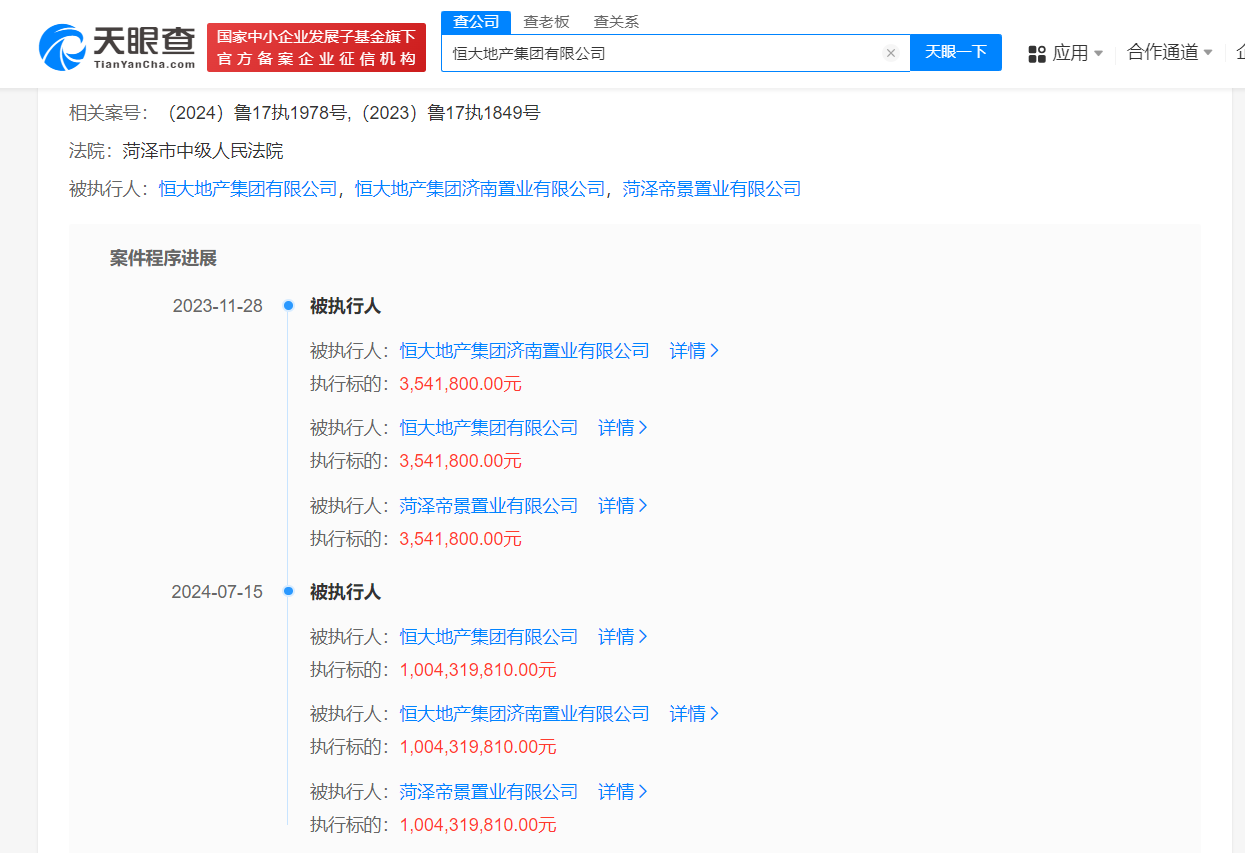This screenshot has width=1245, height=853.
Task: Open the 合作通道 dropdown menu
Action: (x=1169, y=53)
